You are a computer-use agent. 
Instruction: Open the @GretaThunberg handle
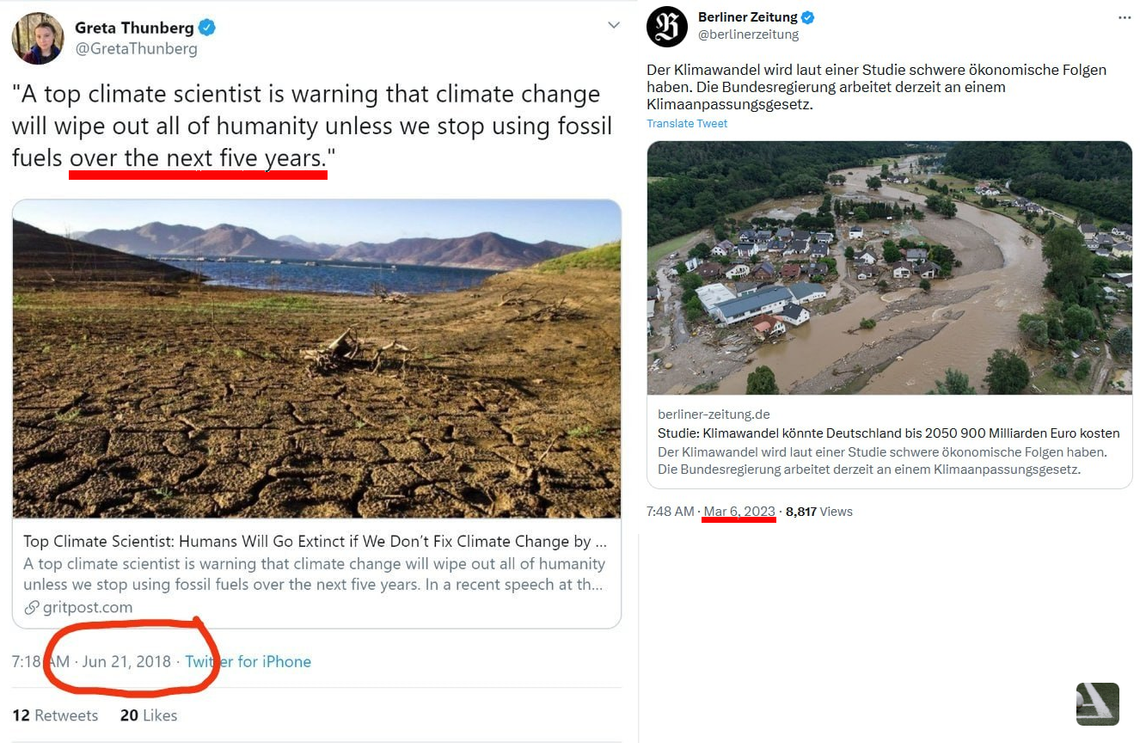tap(136, 49)
